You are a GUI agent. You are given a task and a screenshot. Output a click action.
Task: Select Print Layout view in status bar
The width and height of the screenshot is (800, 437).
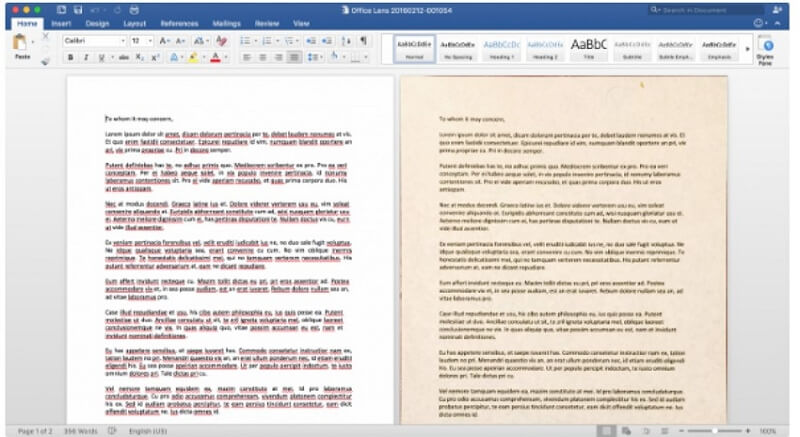pos(606,431)
